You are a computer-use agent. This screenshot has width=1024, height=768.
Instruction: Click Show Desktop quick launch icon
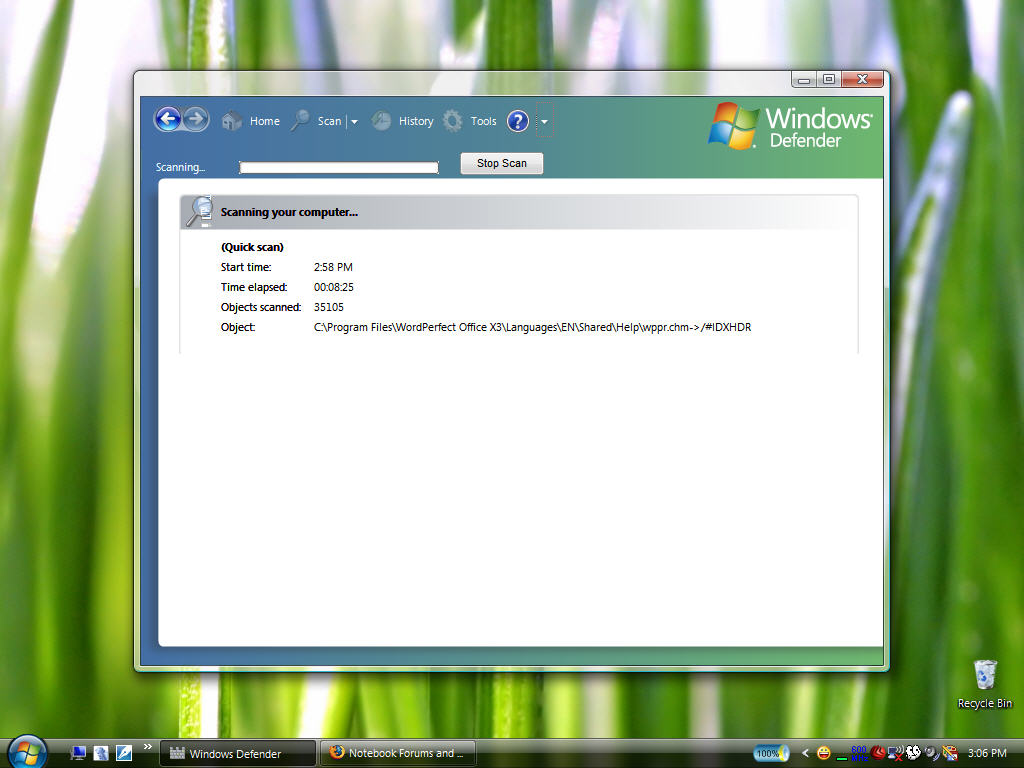[x=78, y=753]
